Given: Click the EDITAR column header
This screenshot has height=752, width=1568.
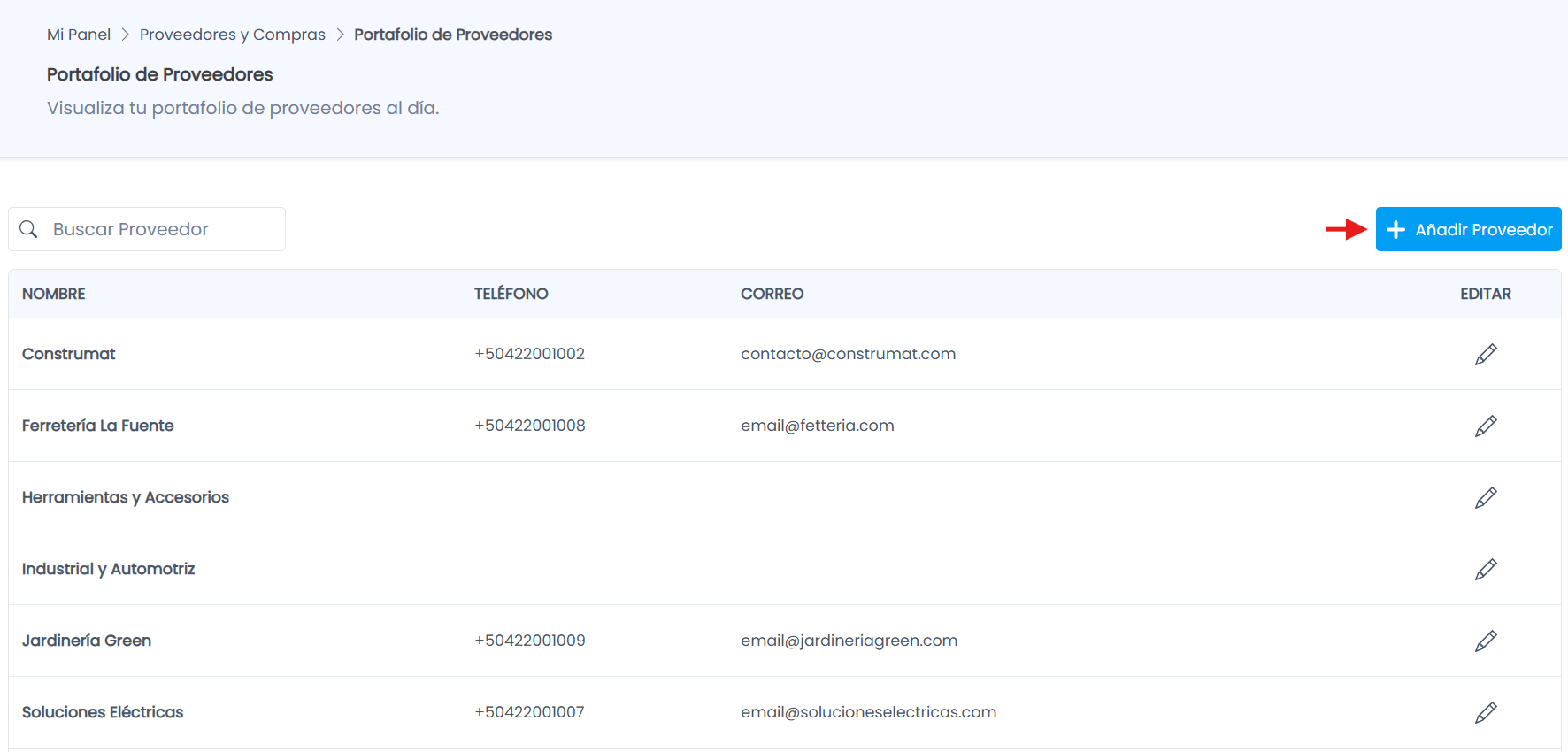Looking at the screenshot, I should pyautogui.click(x=1486, y=294).
